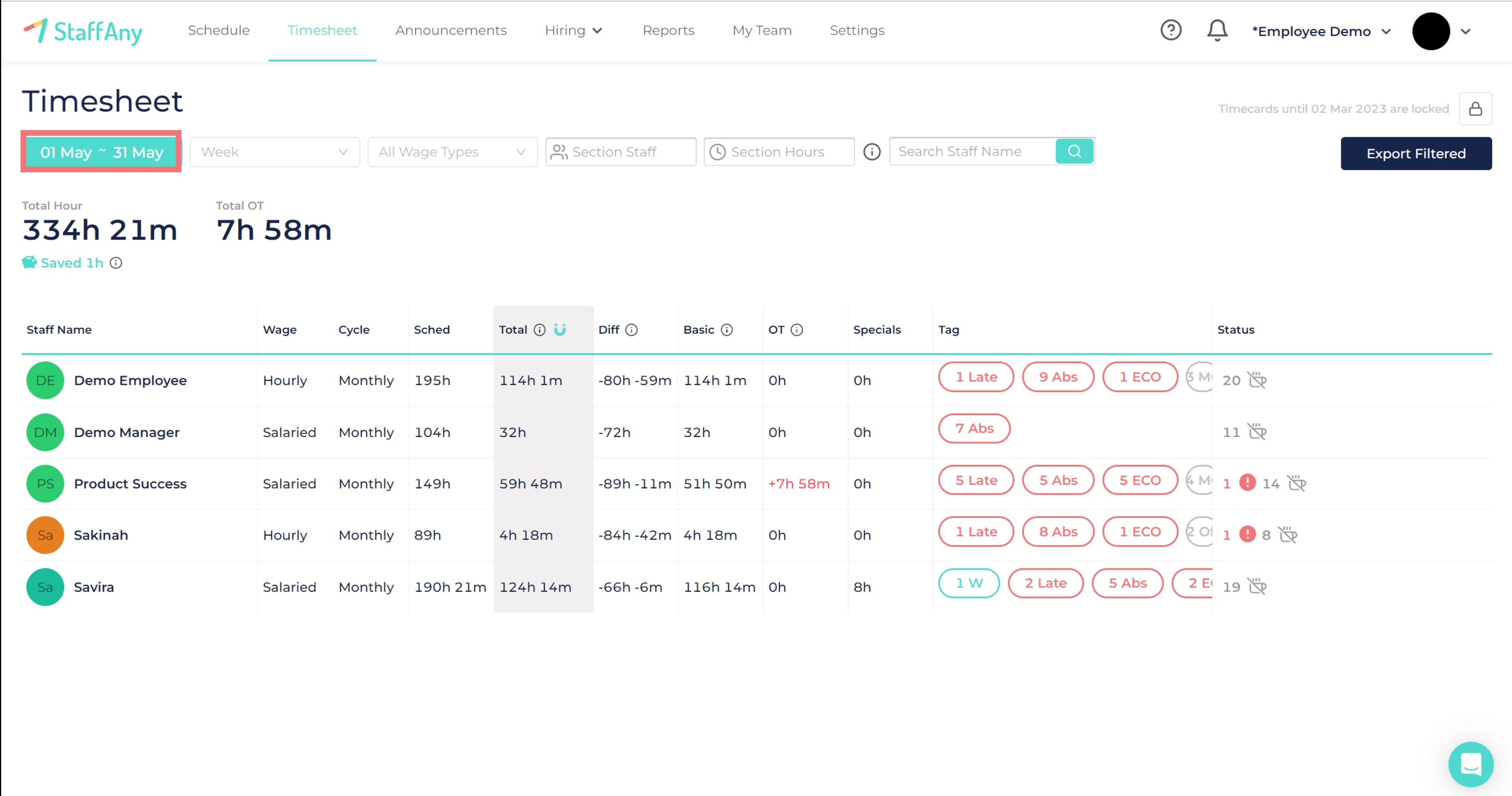Click the search magnifier button

(1074, 151)
